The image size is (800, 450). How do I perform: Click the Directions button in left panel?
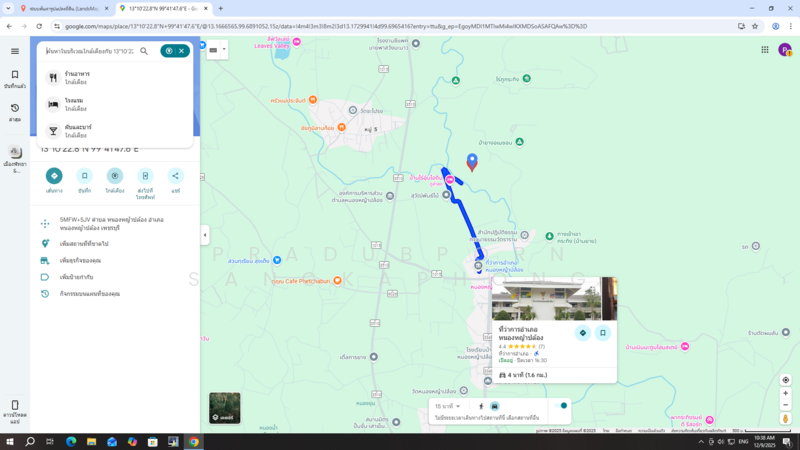(x=54, y=176)
